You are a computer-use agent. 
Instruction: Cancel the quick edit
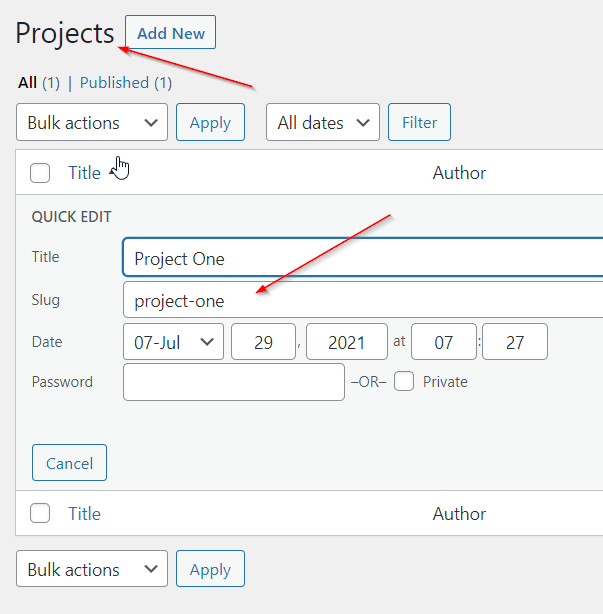click(69, 463)
